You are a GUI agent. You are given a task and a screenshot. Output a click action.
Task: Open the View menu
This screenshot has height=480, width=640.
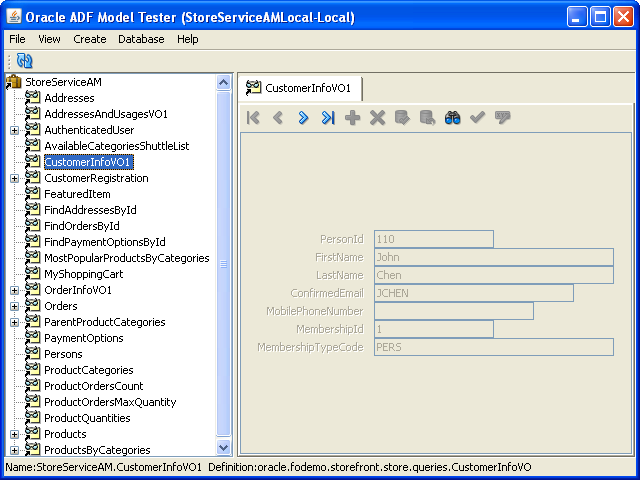coord(49,39)
